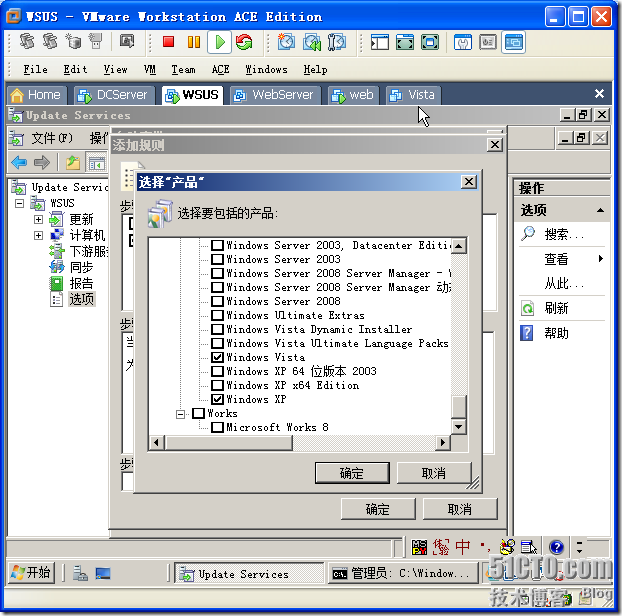Collapse the WSUS tree node
622x616 pixels.
point(19,204)
